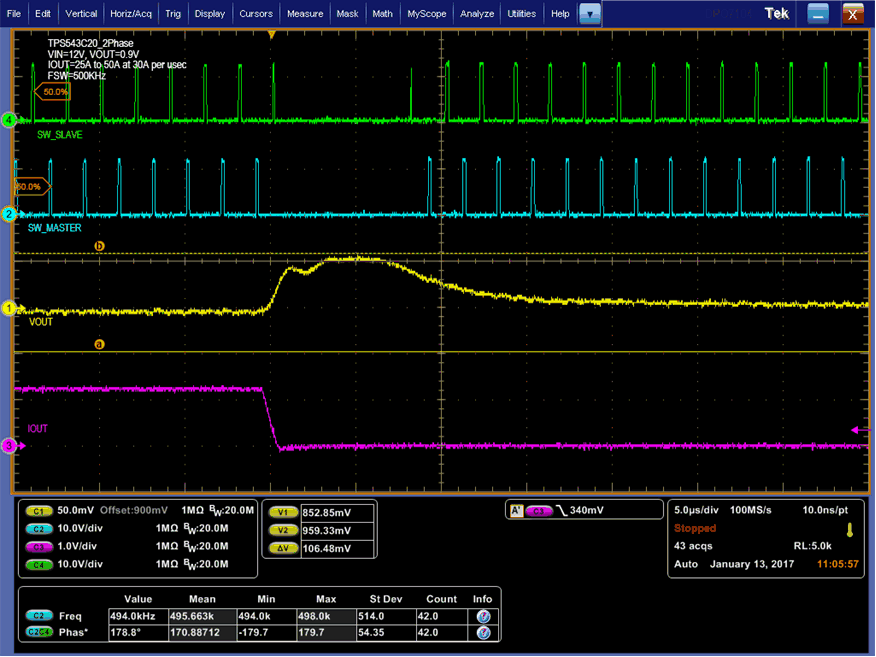Open the Cursors menu

(256, 14)
